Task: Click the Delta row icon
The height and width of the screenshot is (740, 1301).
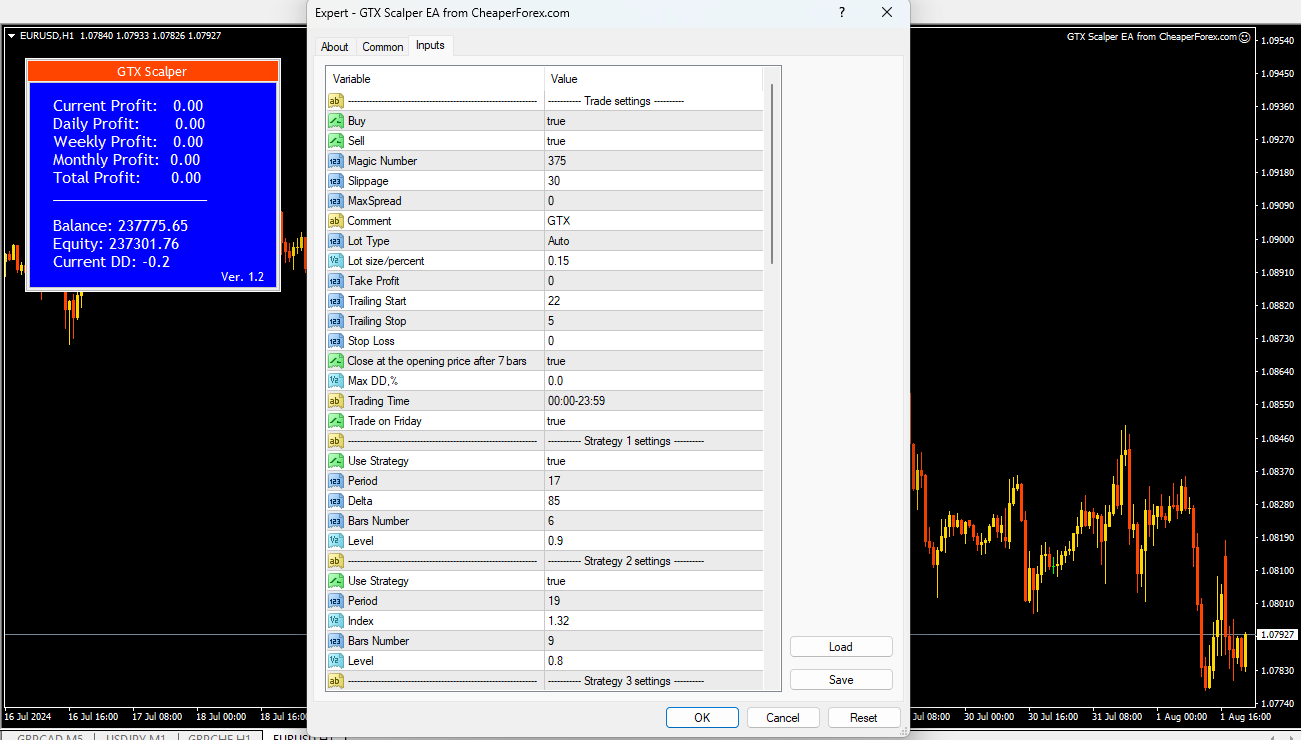Action: click(x=336, y=501)
